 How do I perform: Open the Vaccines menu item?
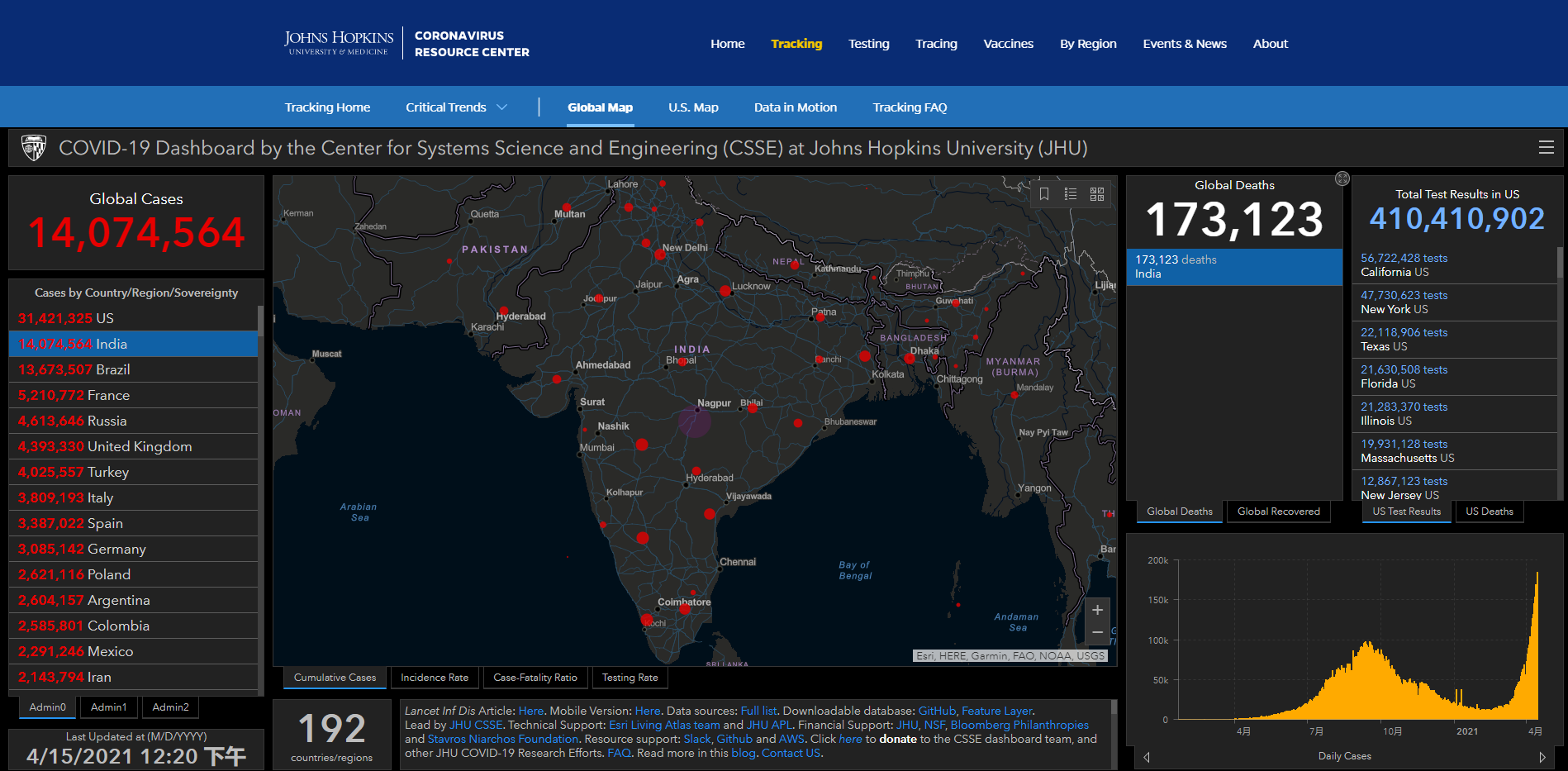pos(1008,44)
